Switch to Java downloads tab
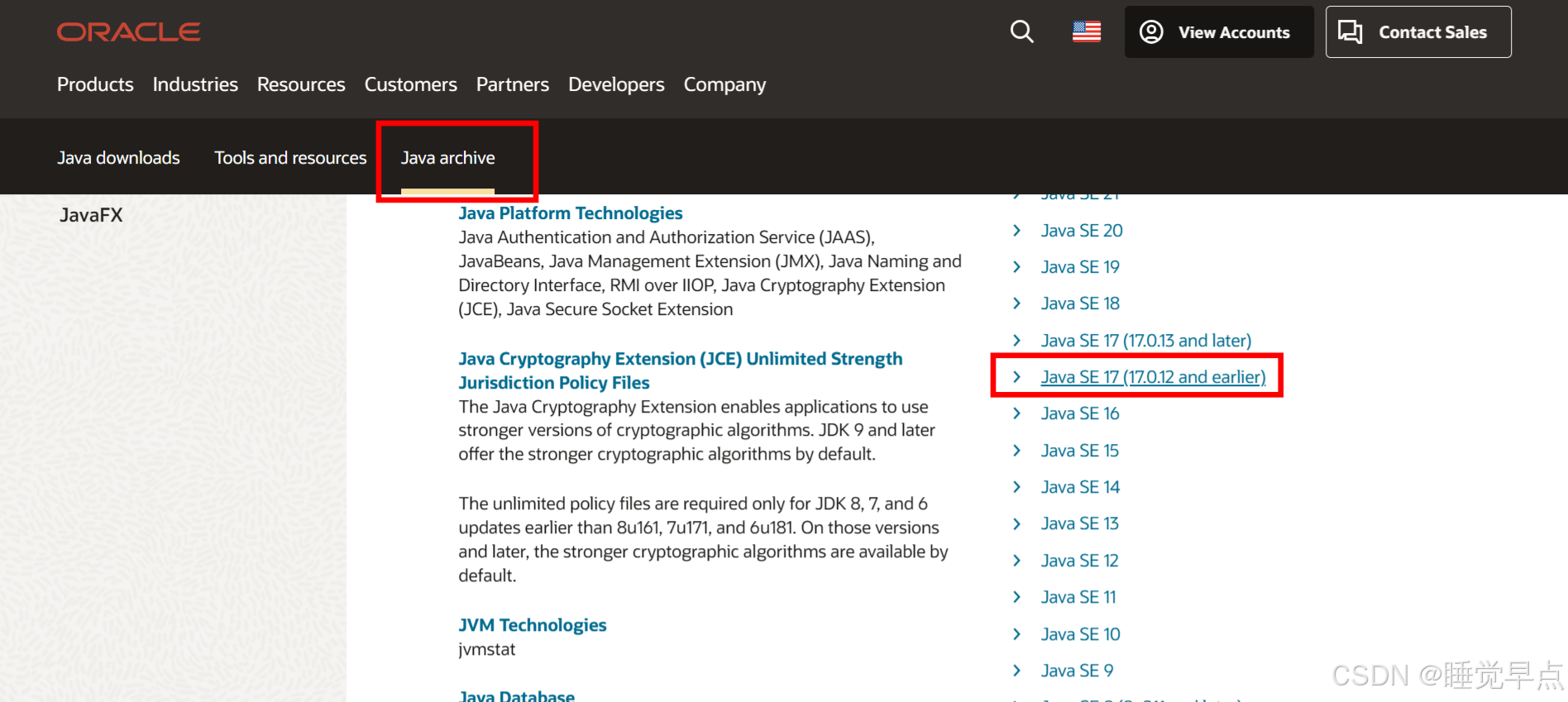1568x702 pixels. point(118,158)
